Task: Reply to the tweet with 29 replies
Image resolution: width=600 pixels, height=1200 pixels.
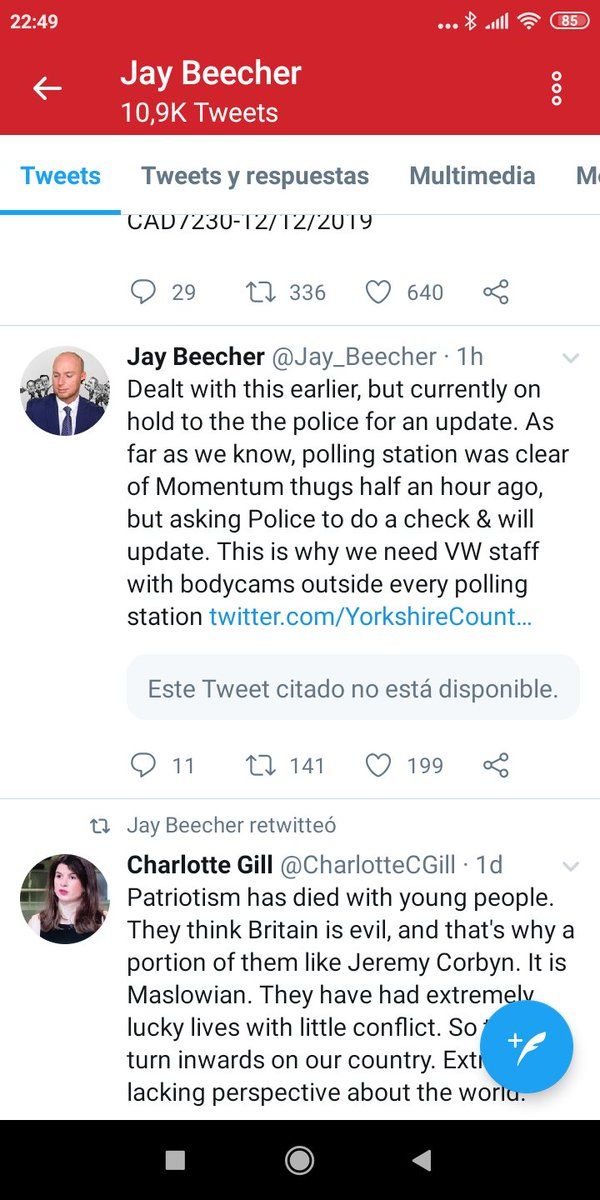Action: [144, 292]
